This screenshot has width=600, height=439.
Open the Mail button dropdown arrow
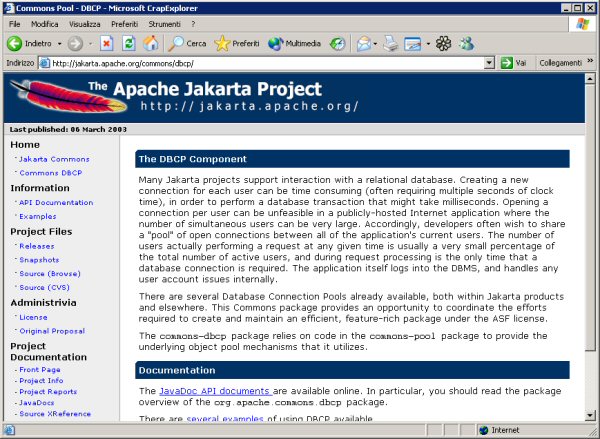pyautogui.click(x=375, y=44)
